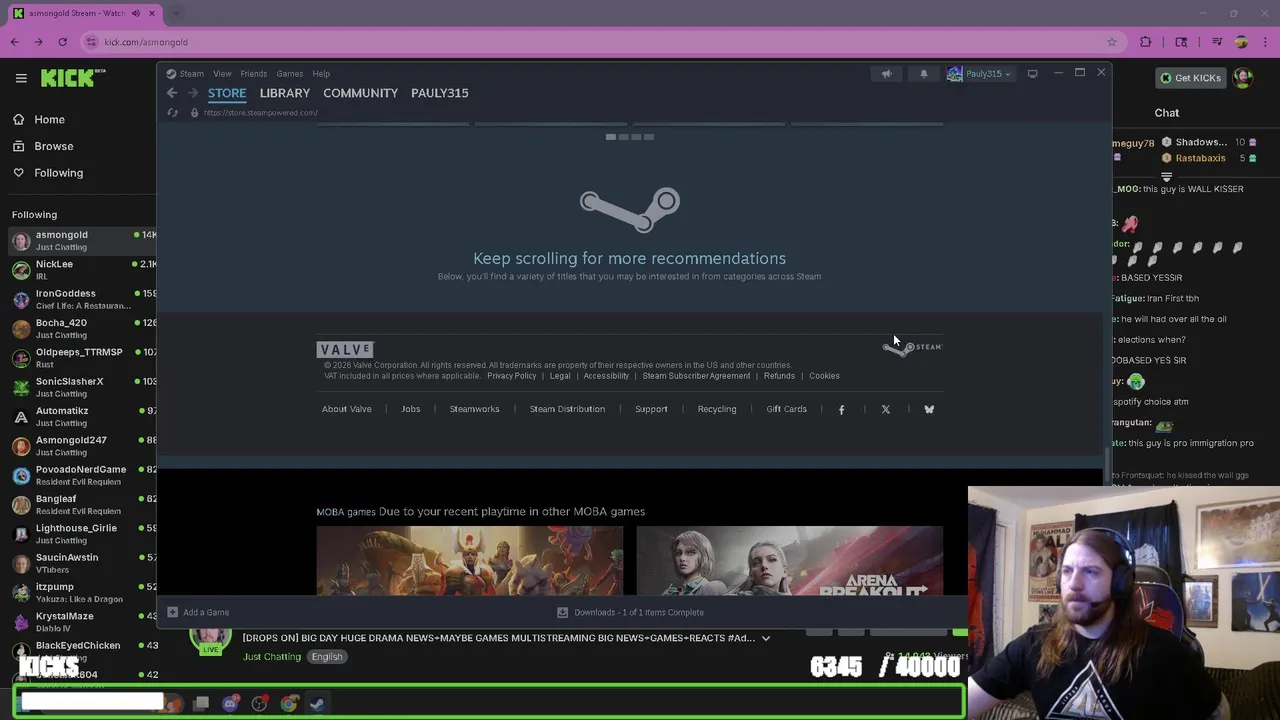Open the Refunds link
Image resolution: width=1280 pixels, height=720 pixels.
click(x=779, y=376)
